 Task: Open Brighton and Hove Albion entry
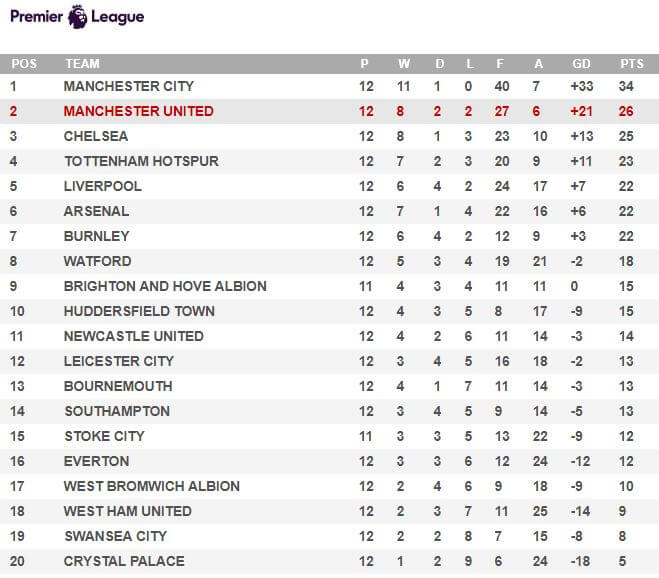coord(165,286)
